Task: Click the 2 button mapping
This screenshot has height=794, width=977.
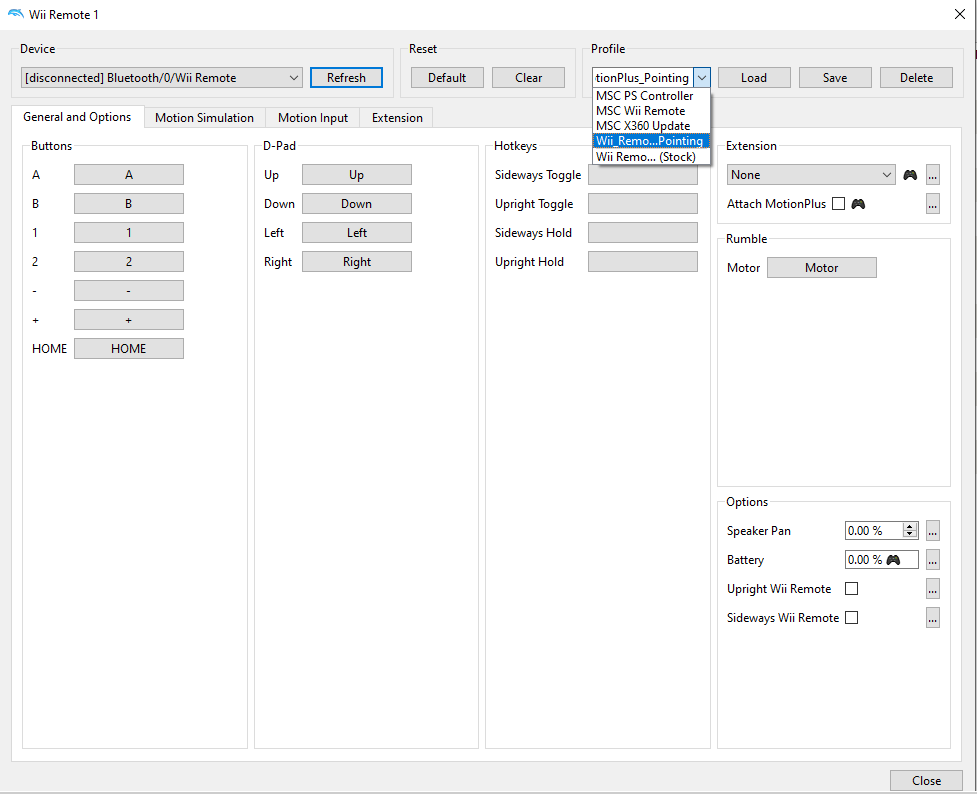Action: coord(129,262)
